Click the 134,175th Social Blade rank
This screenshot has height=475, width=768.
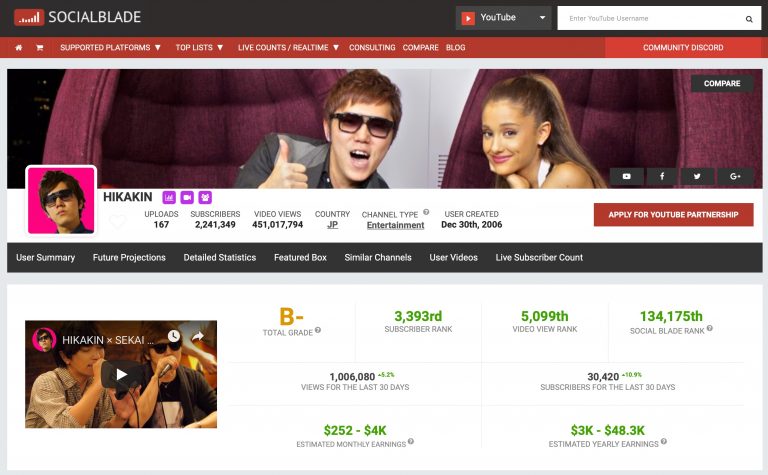tap(671, 316)
